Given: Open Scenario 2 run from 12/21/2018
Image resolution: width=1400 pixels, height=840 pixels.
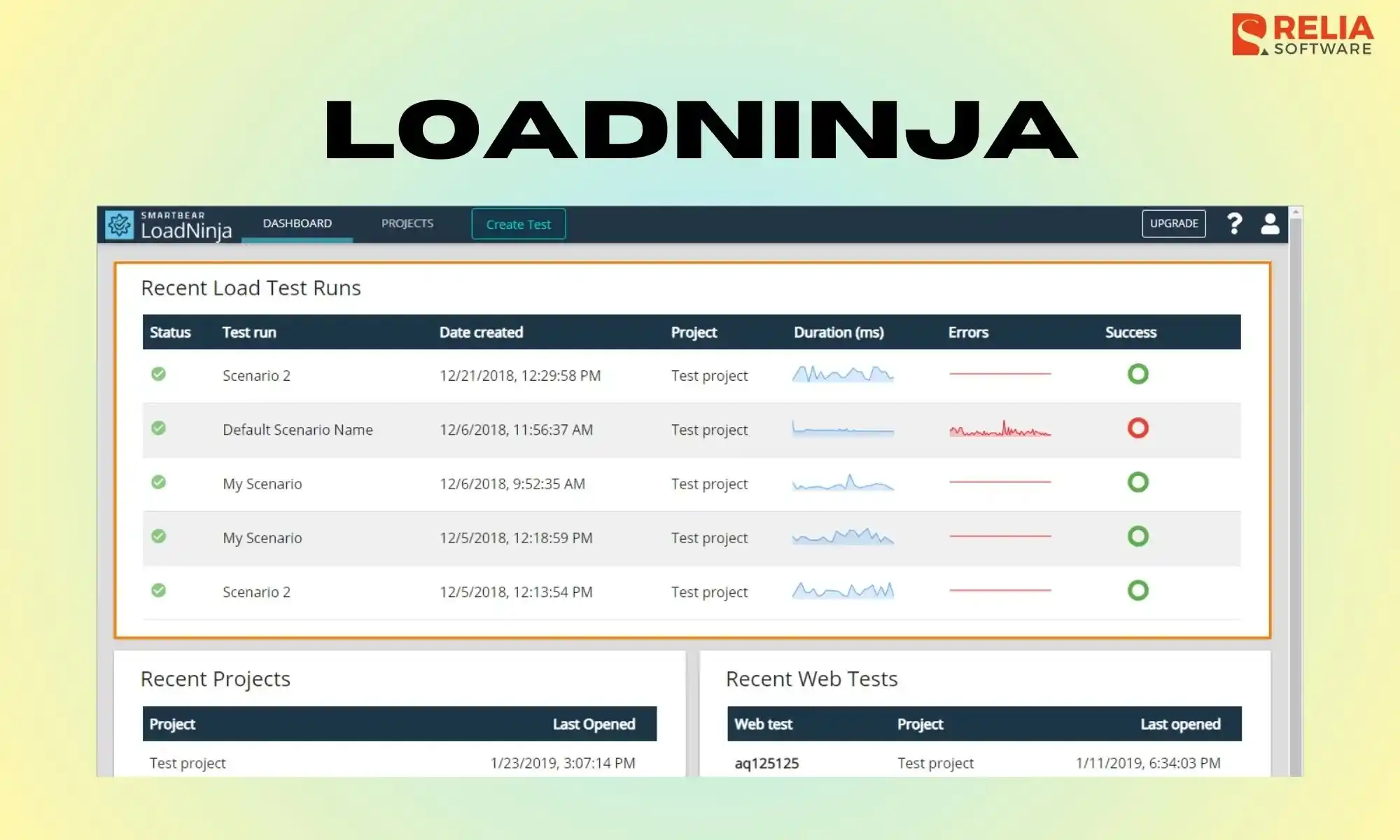Looking at the screenshot, I should click(256, 376).
